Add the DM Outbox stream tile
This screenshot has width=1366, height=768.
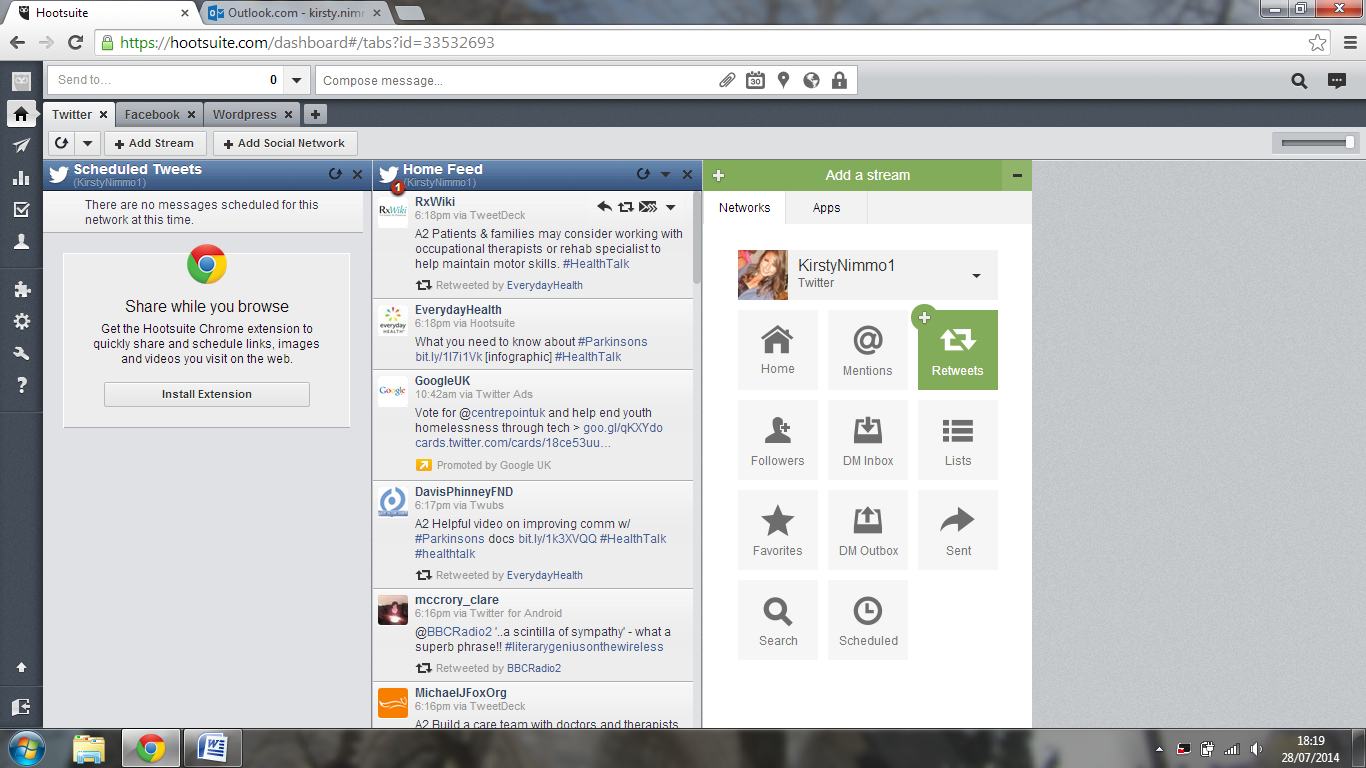868,530
